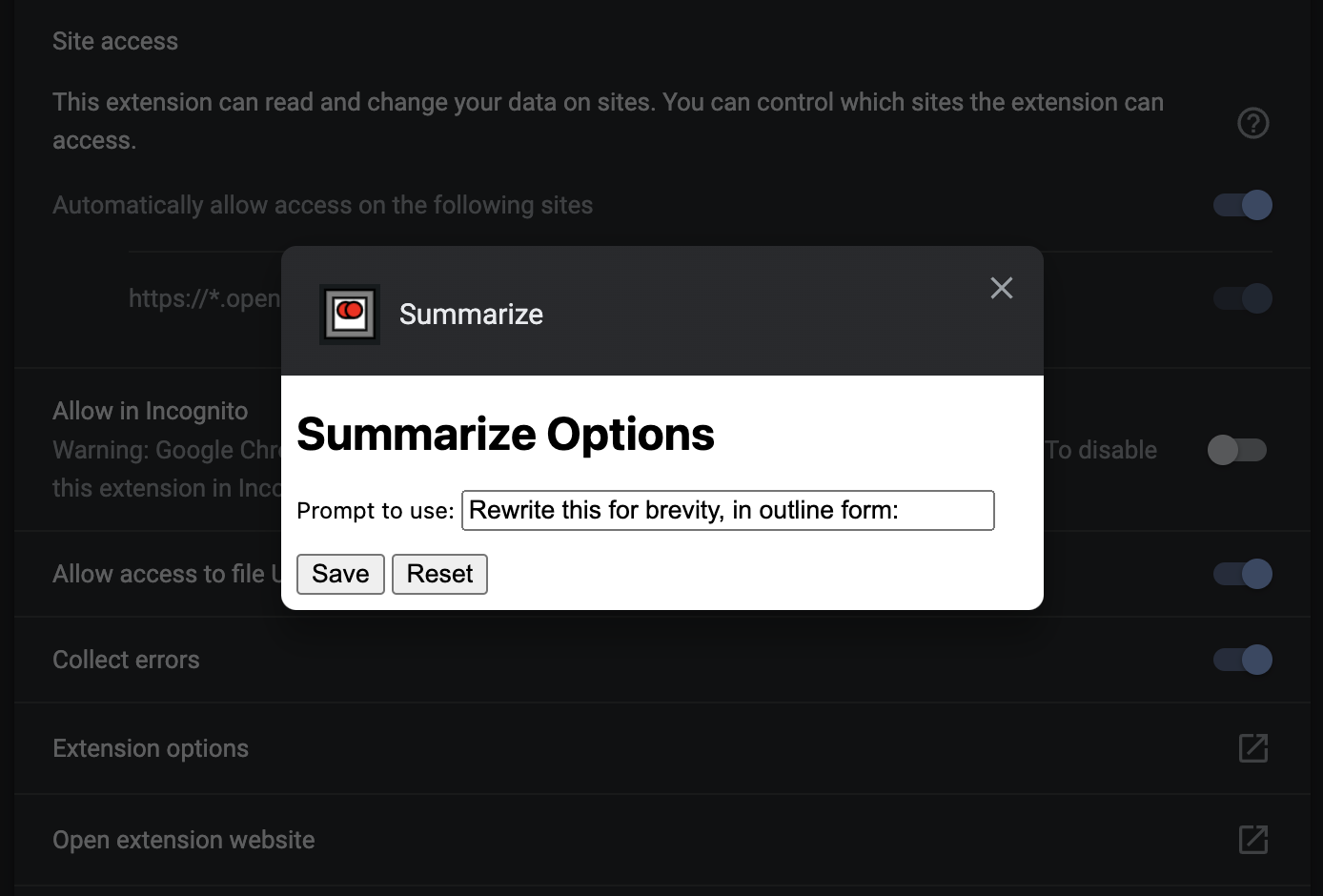
Task: Click the Open extension website launch icon
Action: [x=1252, y=840]
